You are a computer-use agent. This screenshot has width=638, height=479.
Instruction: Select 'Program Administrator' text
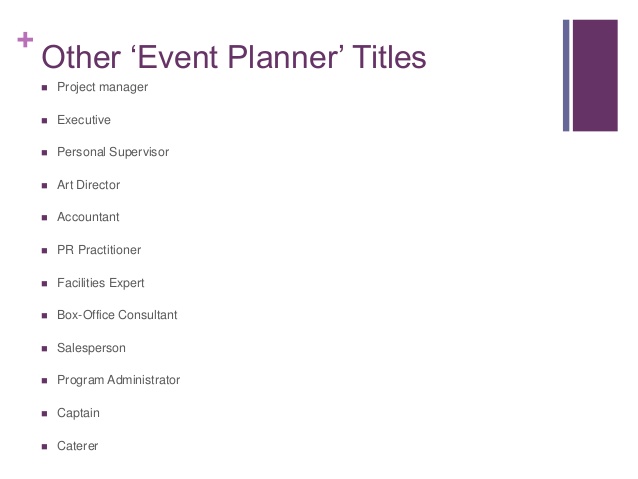pyautogui.click(x=118, y=380)
